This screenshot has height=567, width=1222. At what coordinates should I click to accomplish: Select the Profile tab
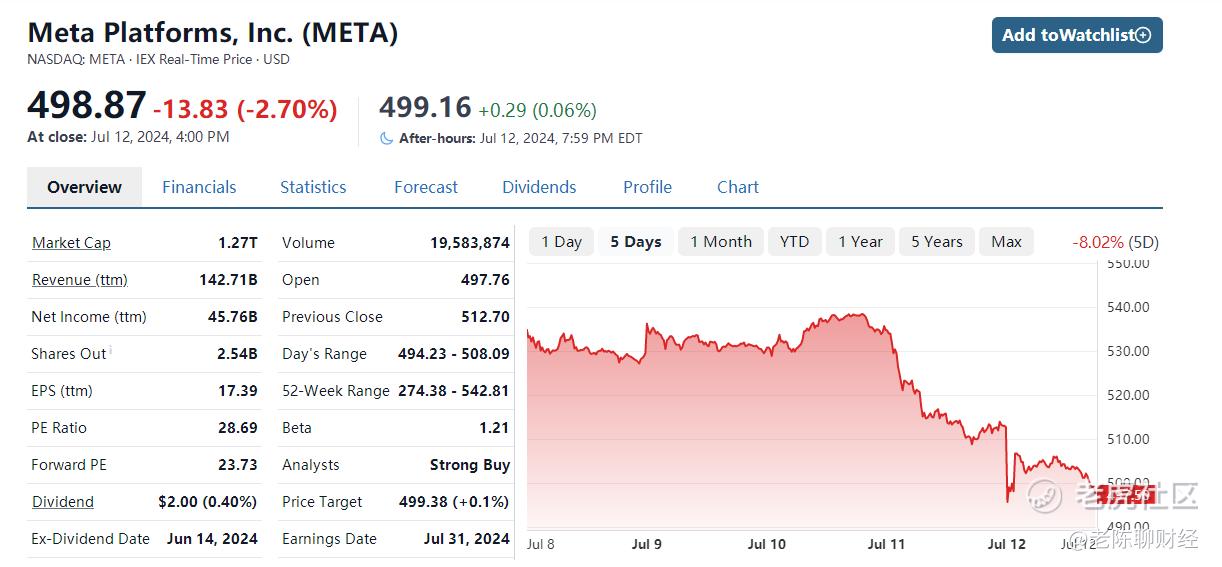[x=647, y=187]
